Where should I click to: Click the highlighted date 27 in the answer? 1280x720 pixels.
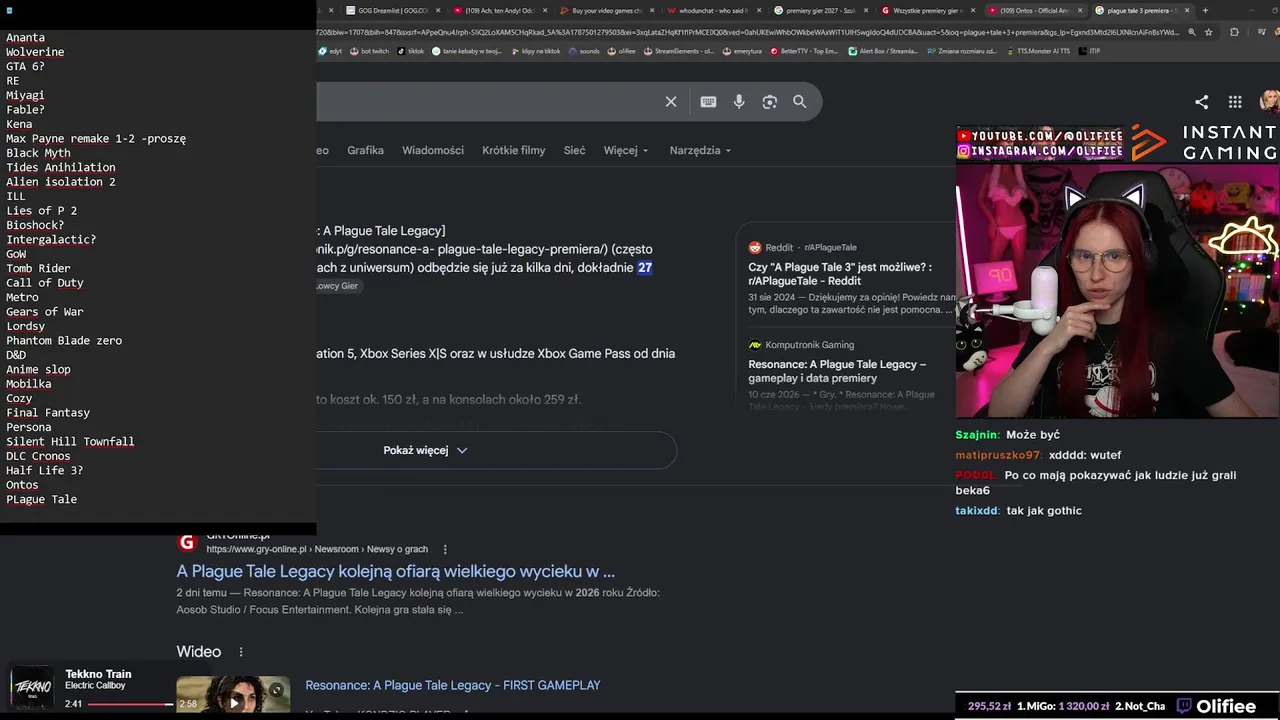click(645, 268)
